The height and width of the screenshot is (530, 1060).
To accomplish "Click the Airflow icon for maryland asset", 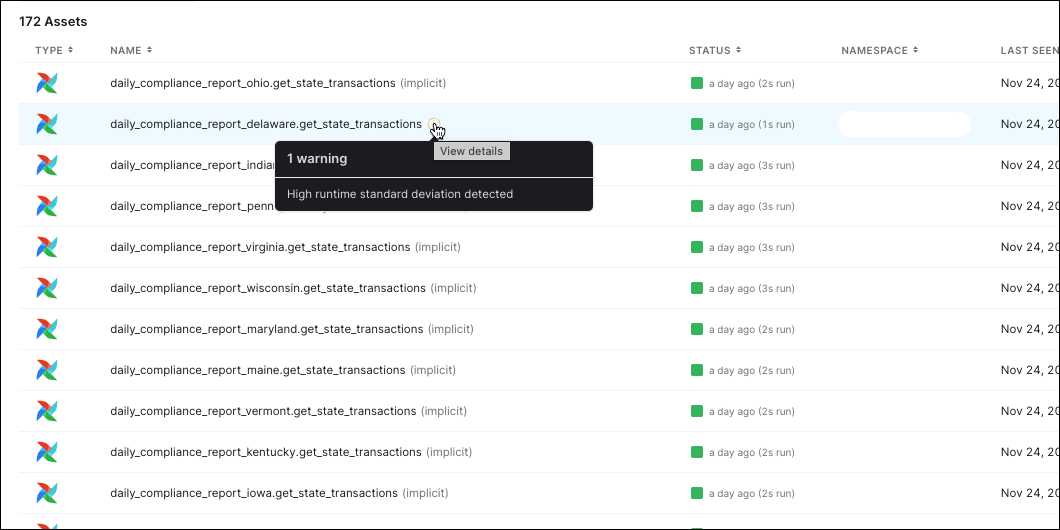I will coord(47,329).
